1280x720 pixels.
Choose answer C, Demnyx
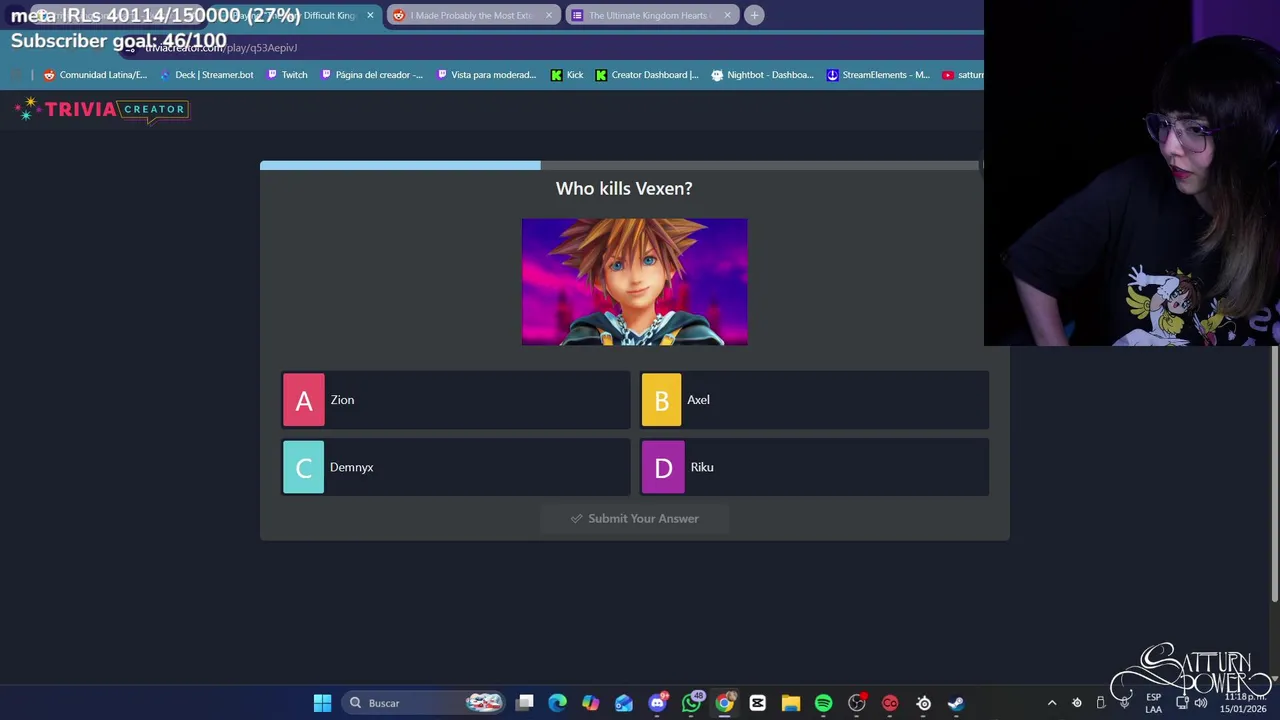[x=456, y=467]
